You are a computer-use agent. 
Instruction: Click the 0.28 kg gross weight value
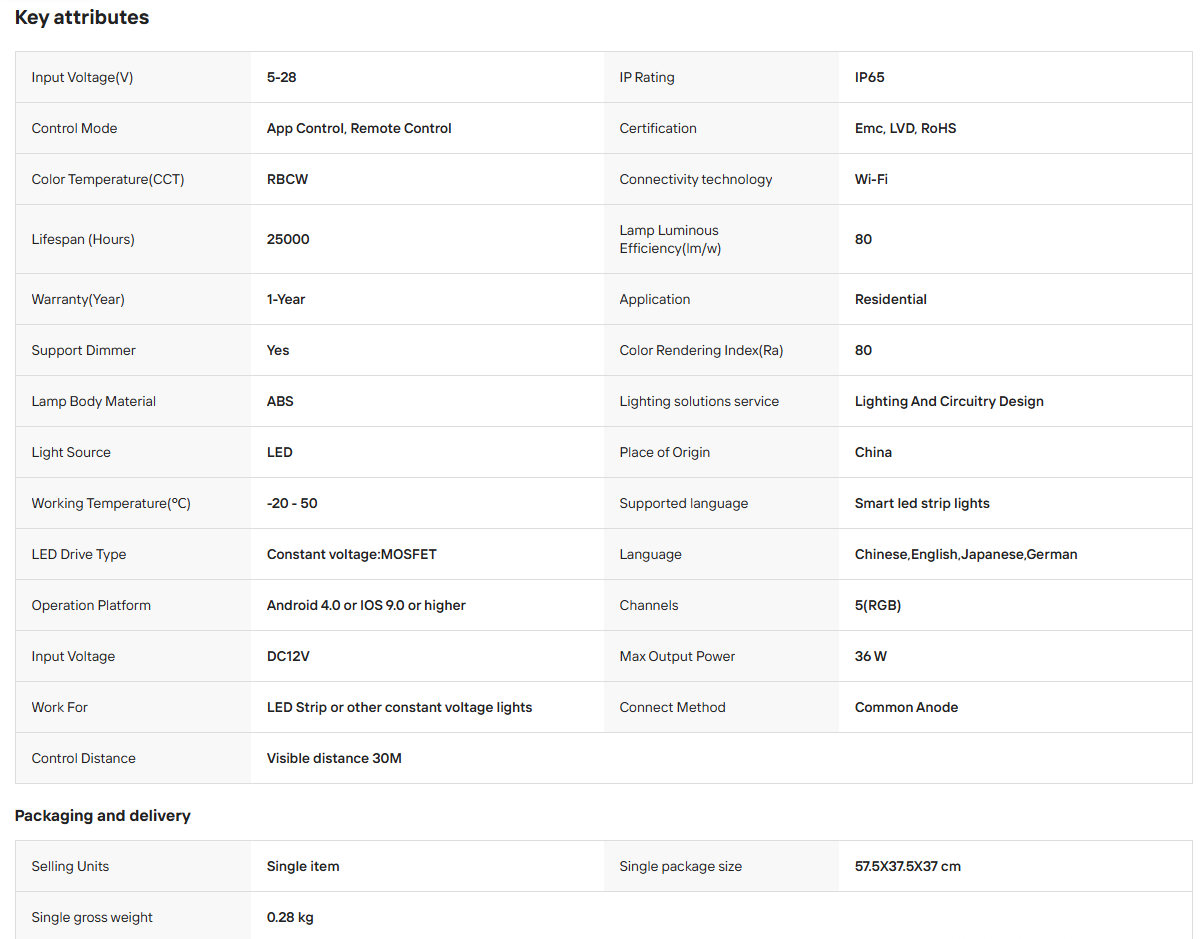(290, 917)
